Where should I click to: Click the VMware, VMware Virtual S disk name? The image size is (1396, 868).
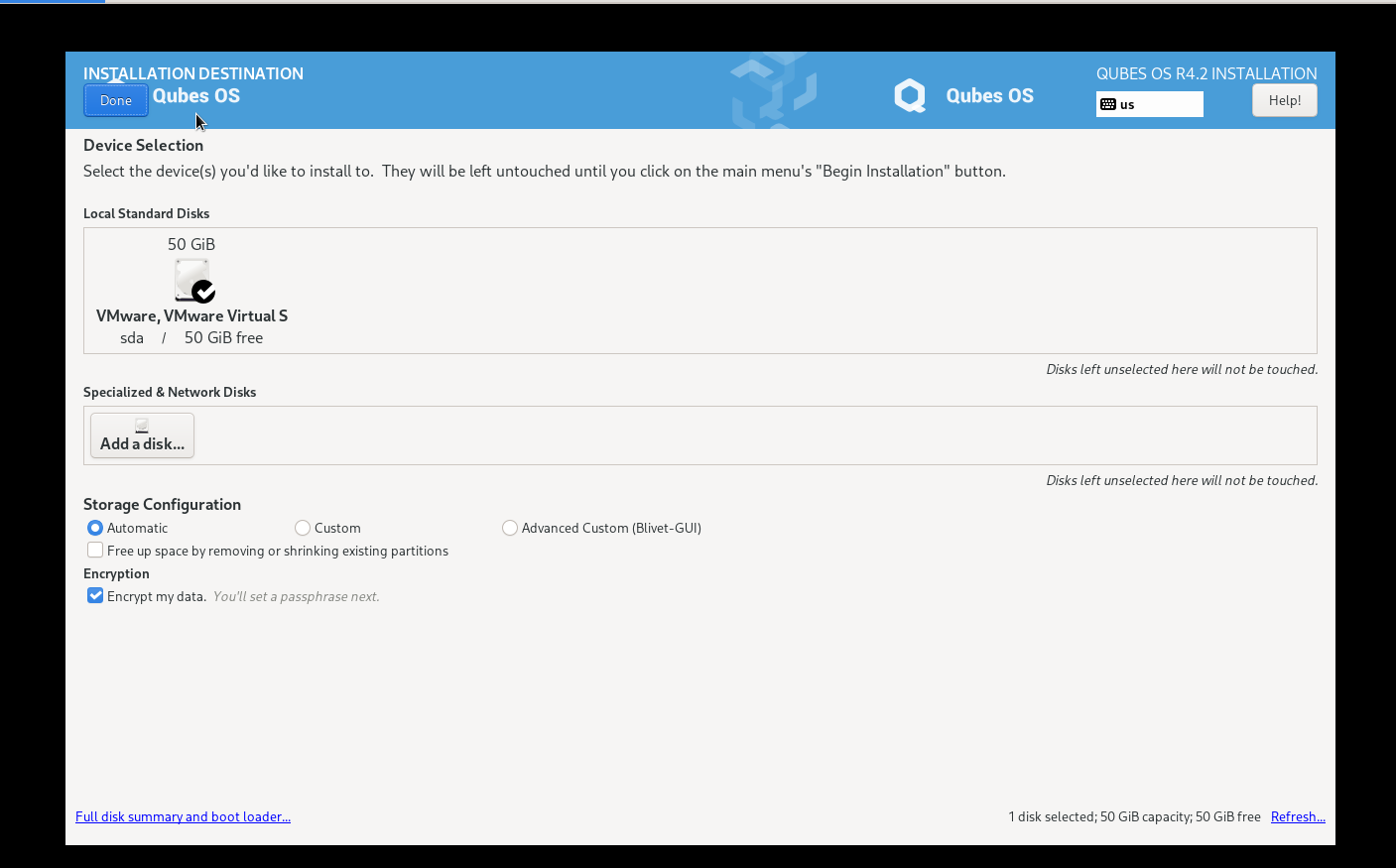[x=191, y=315]
